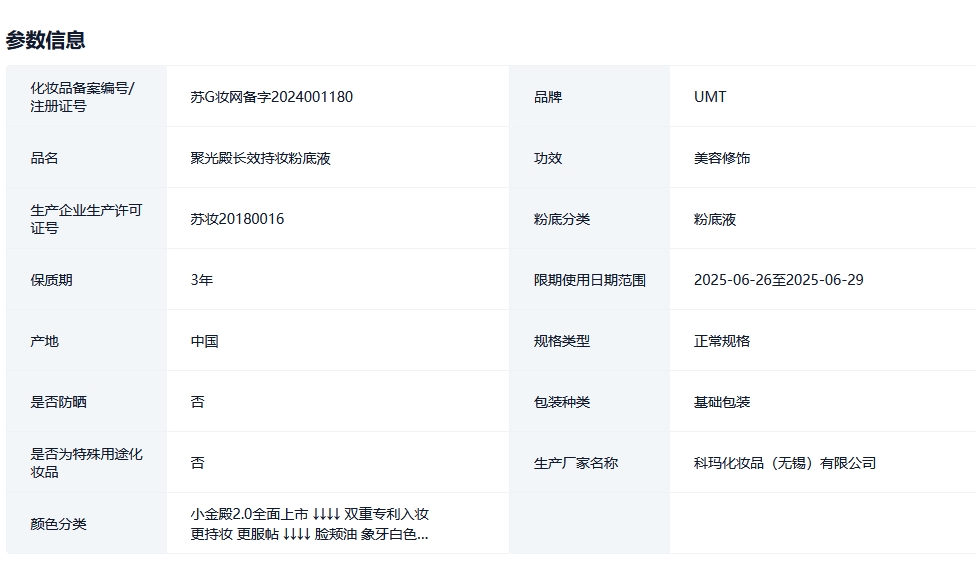Click the 功效 value 美容修饰
Viewport: 976px width, 565px height.
tap(721, 158)
